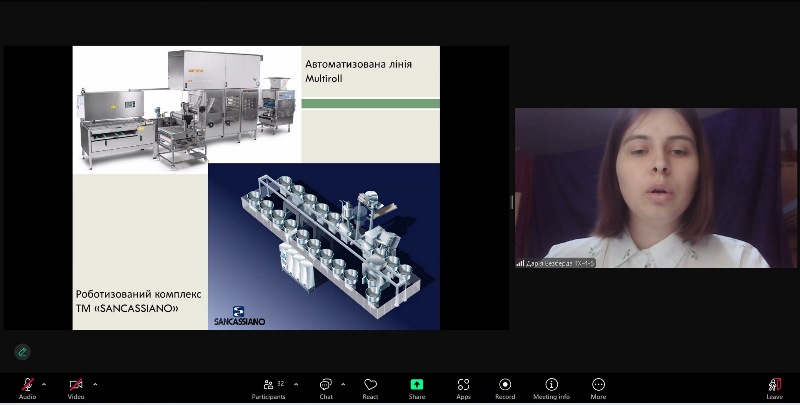Select the speaker video thumbnail

click(x=656, y=188)
